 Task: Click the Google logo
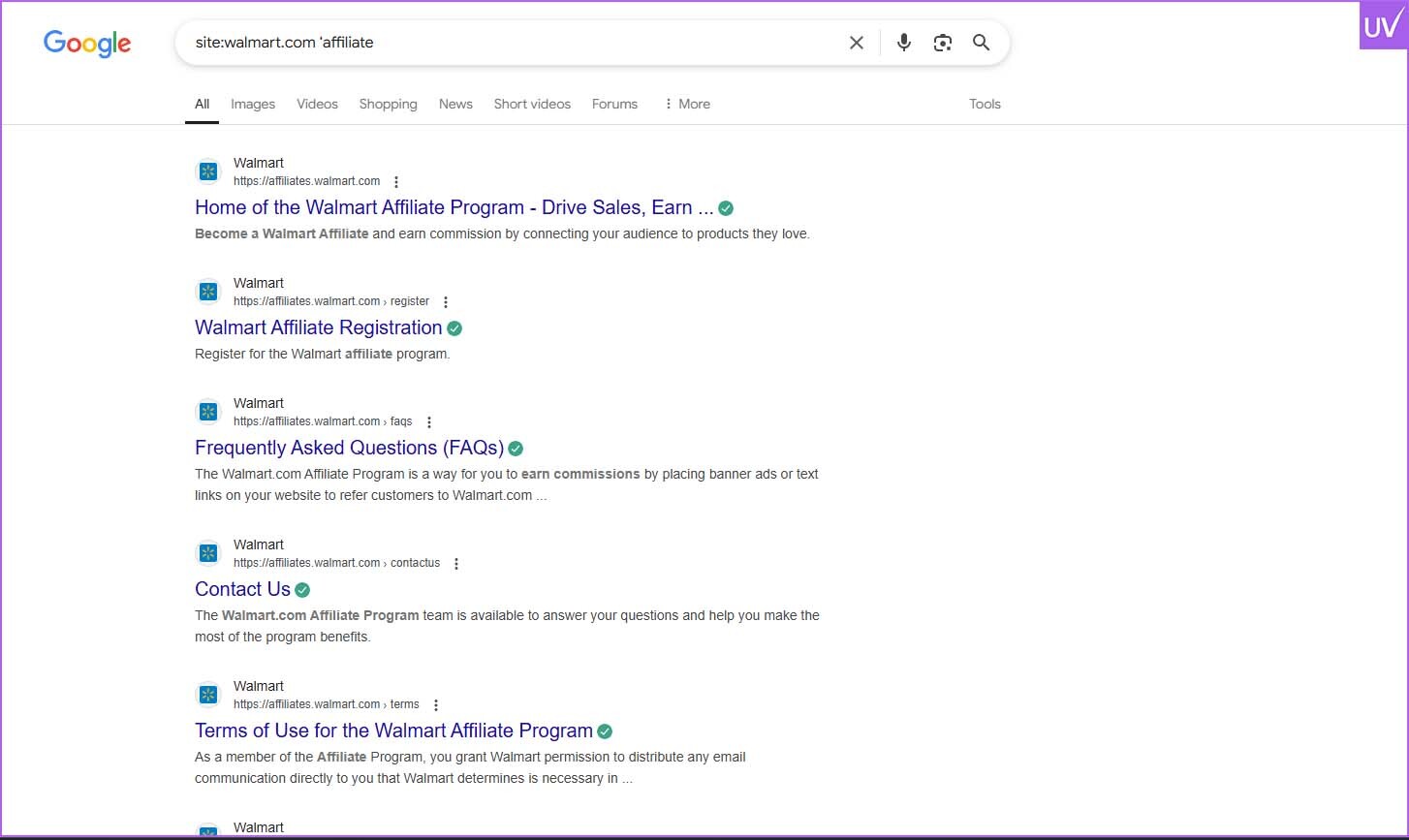[87, 44]
